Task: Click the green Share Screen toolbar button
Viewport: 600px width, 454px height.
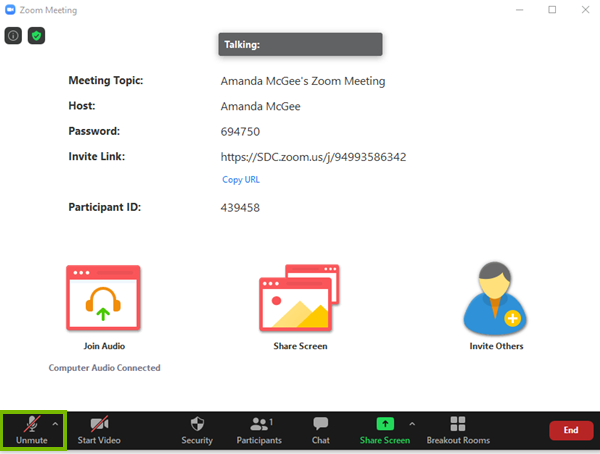Action: coord(385,430)
